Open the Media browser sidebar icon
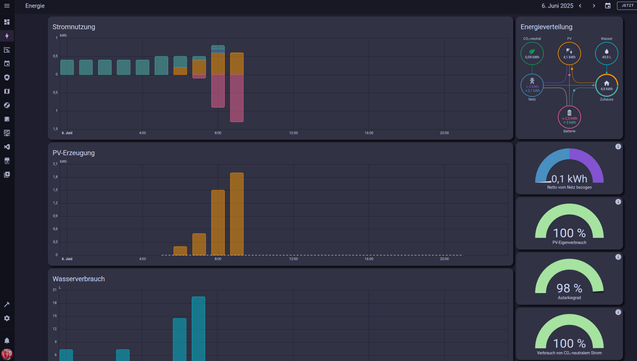The width and height of the screenshot is (637, 361). [x=7, y=175]
